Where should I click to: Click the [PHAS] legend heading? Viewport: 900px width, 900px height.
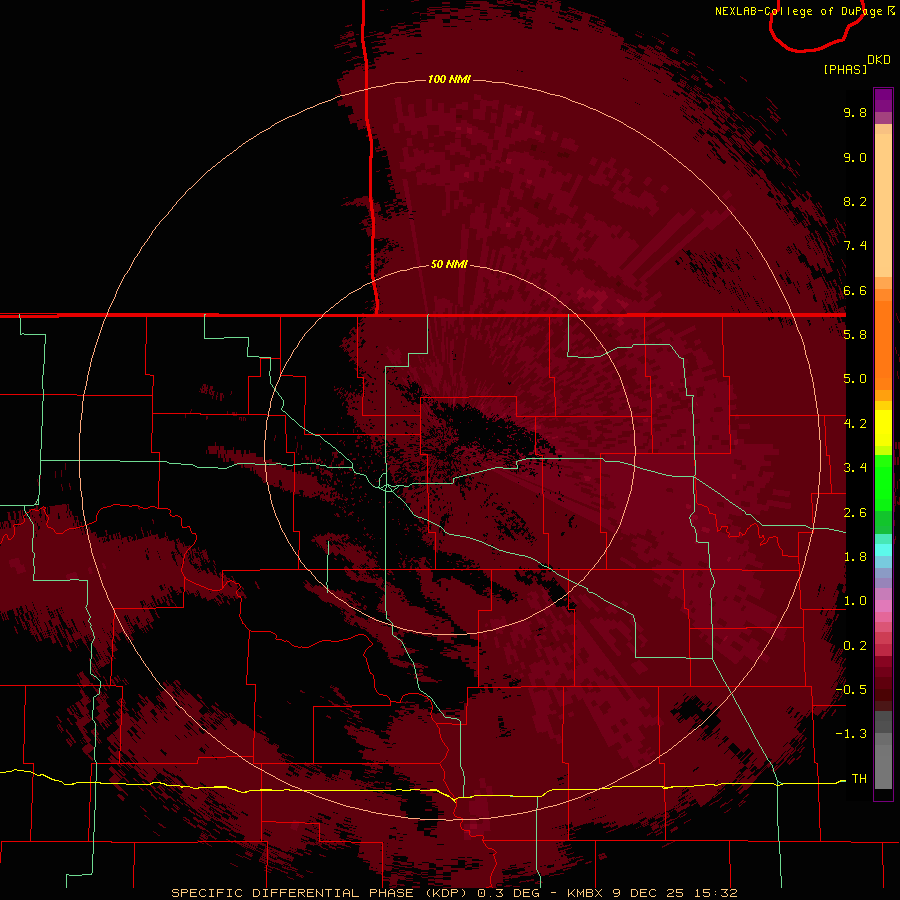(845, 69)
